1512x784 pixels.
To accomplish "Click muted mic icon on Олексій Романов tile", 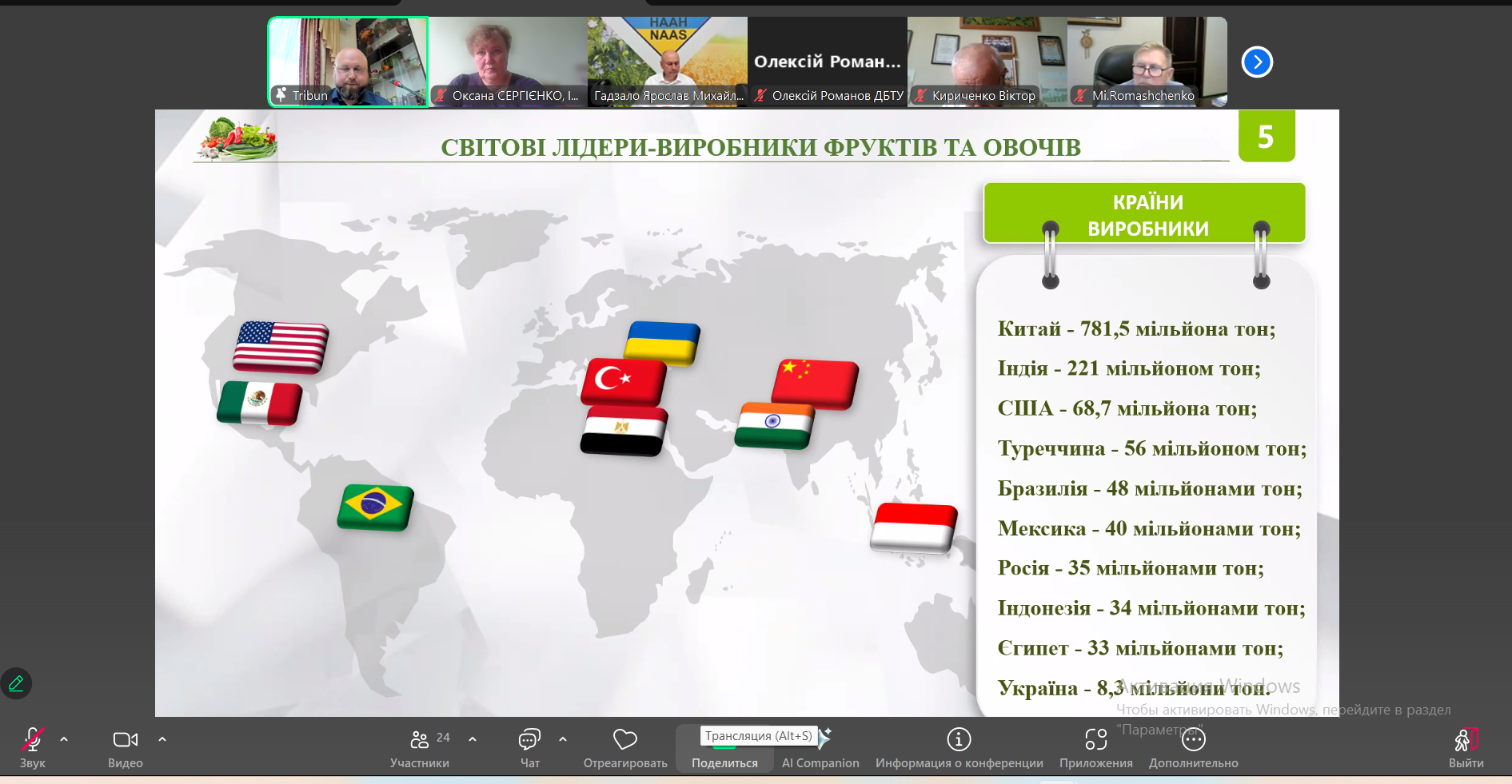I will (760, 95).
